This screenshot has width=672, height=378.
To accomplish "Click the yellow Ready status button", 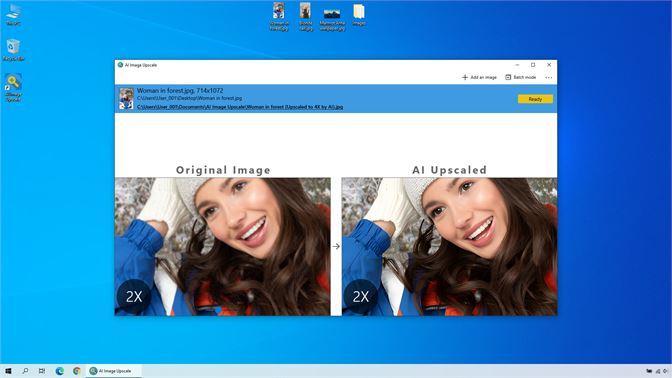I will pos(535,99).
